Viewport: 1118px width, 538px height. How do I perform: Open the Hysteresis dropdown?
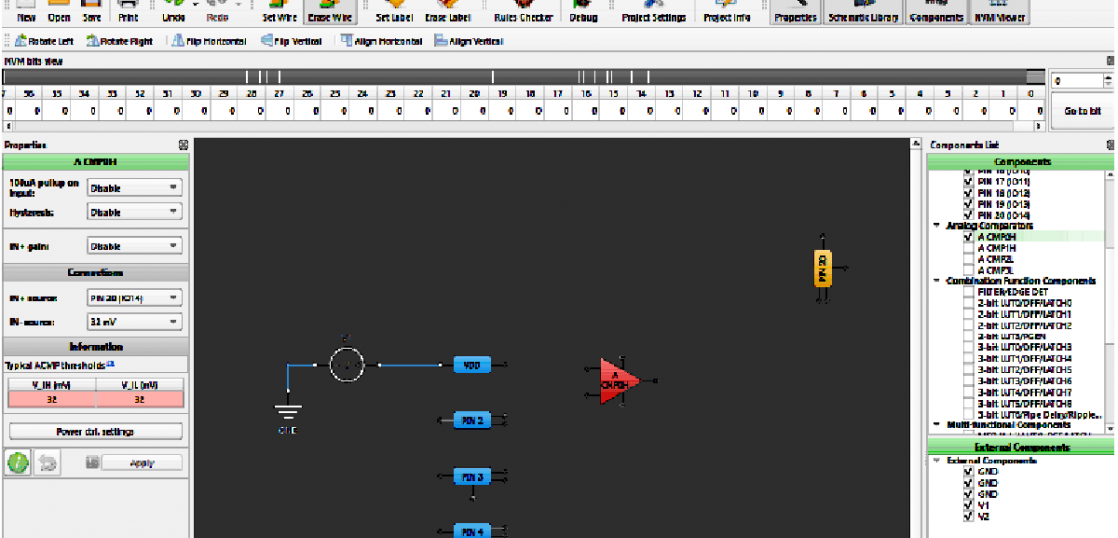[x=134, y=212]
